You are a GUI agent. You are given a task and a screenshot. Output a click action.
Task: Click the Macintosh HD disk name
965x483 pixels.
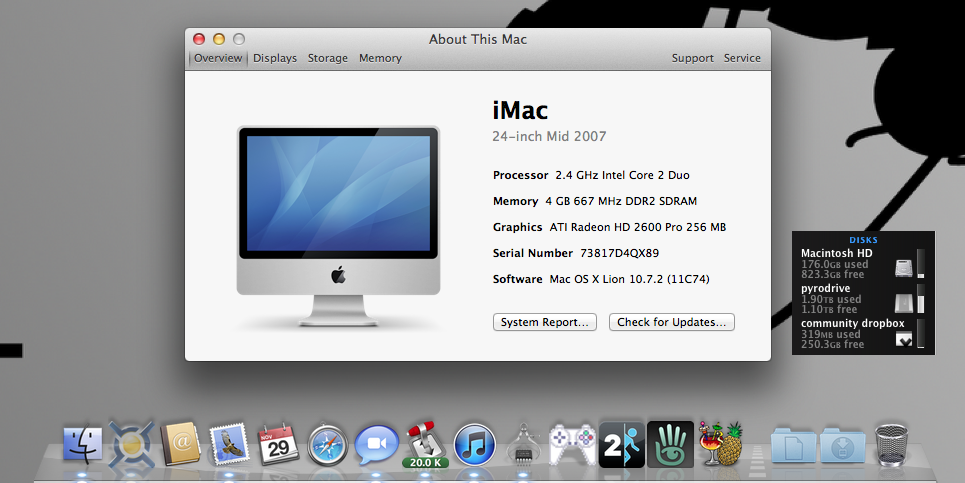tap(836, 253)
